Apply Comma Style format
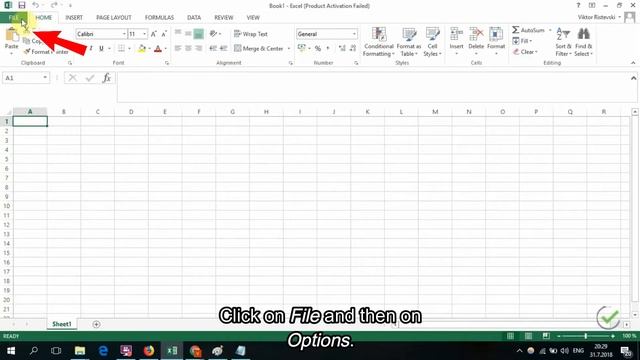Image resolution: width=640 pixels, height=360 pixels. click(328, 49)
